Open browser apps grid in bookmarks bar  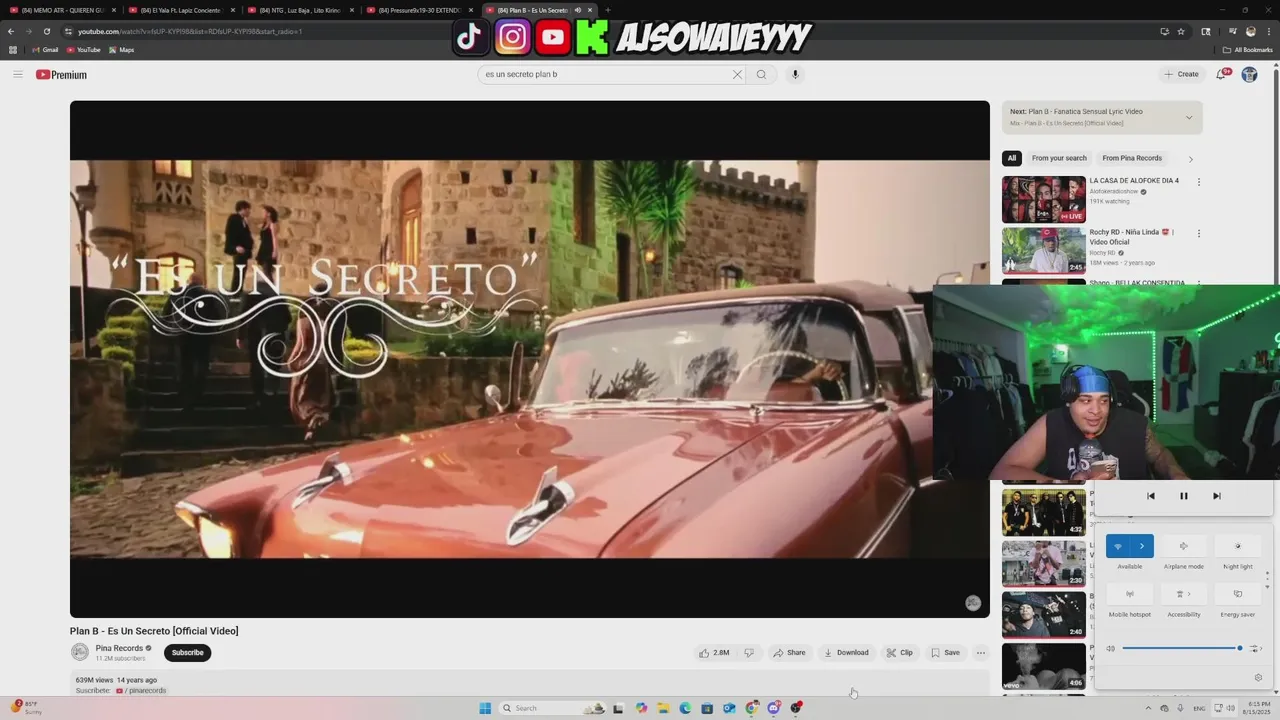tap(13, 49)
